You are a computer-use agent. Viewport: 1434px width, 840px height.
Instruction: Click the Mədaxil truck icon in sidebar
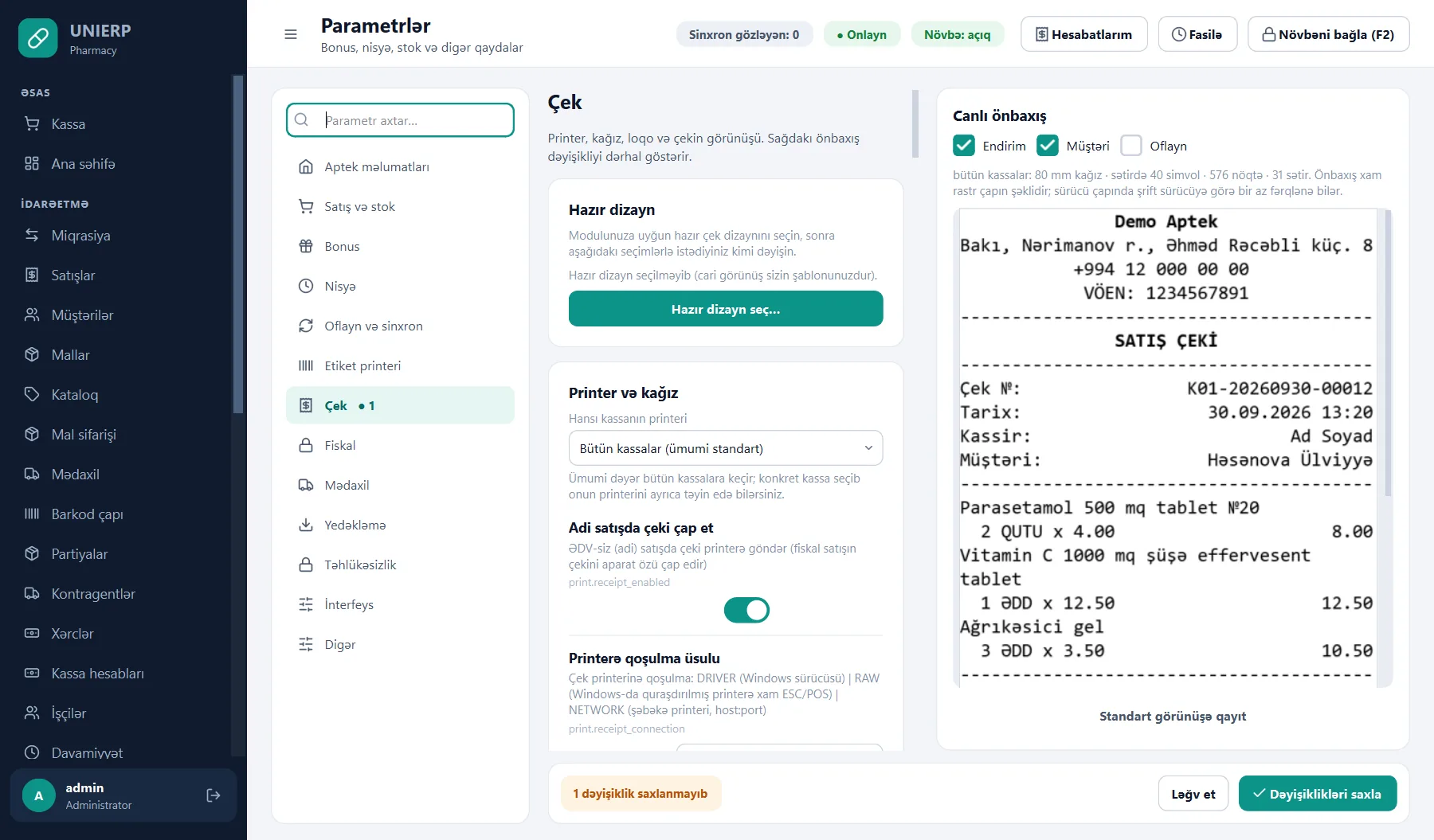click(x=32, y=475)
